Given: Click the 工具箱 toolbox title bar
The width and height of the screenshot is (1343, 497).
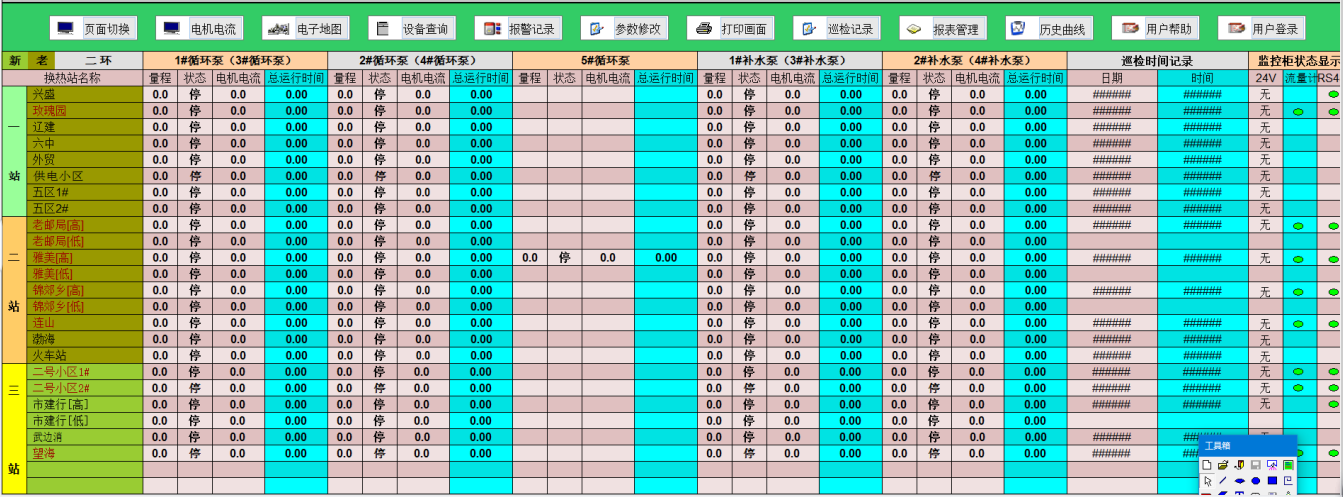Looking at the screenshot, I should (1247, 446).
